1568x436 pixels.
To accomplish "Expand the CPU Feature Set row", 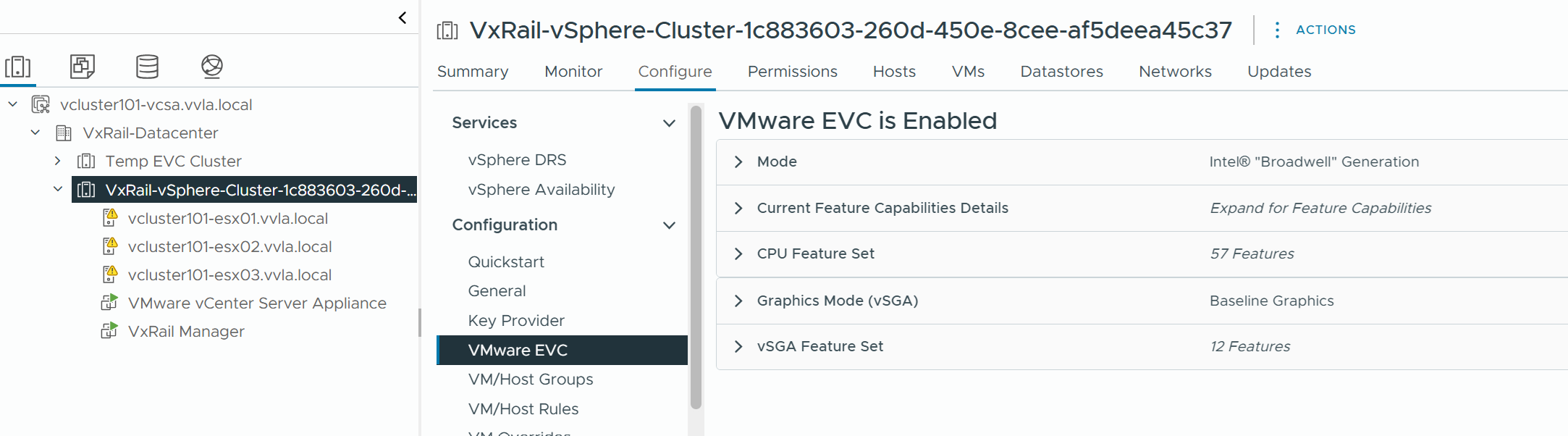I will (738, 253).
